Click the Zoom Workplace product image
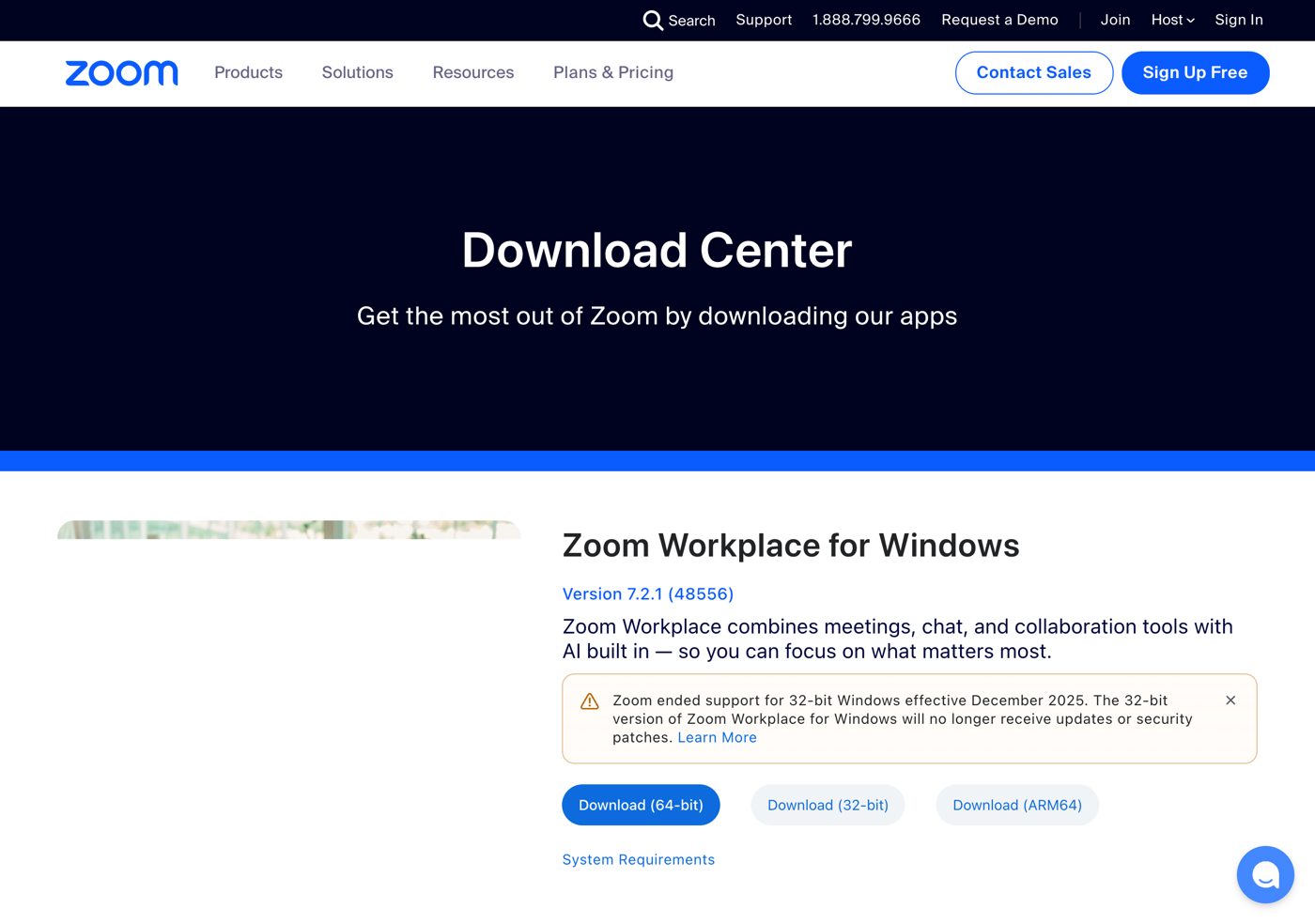 pyautogui.click(x=289, y=530)
